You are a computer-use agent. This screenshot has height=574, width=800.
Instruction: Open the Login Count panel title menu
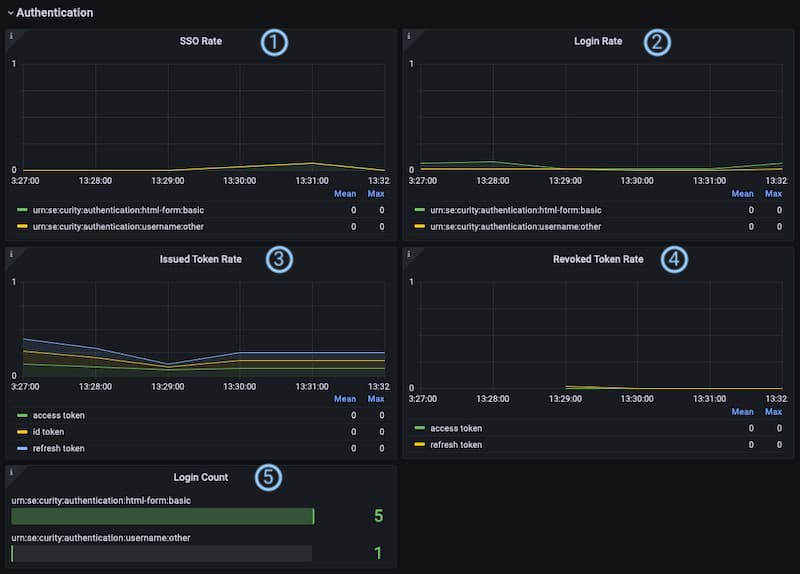point(201,478)
